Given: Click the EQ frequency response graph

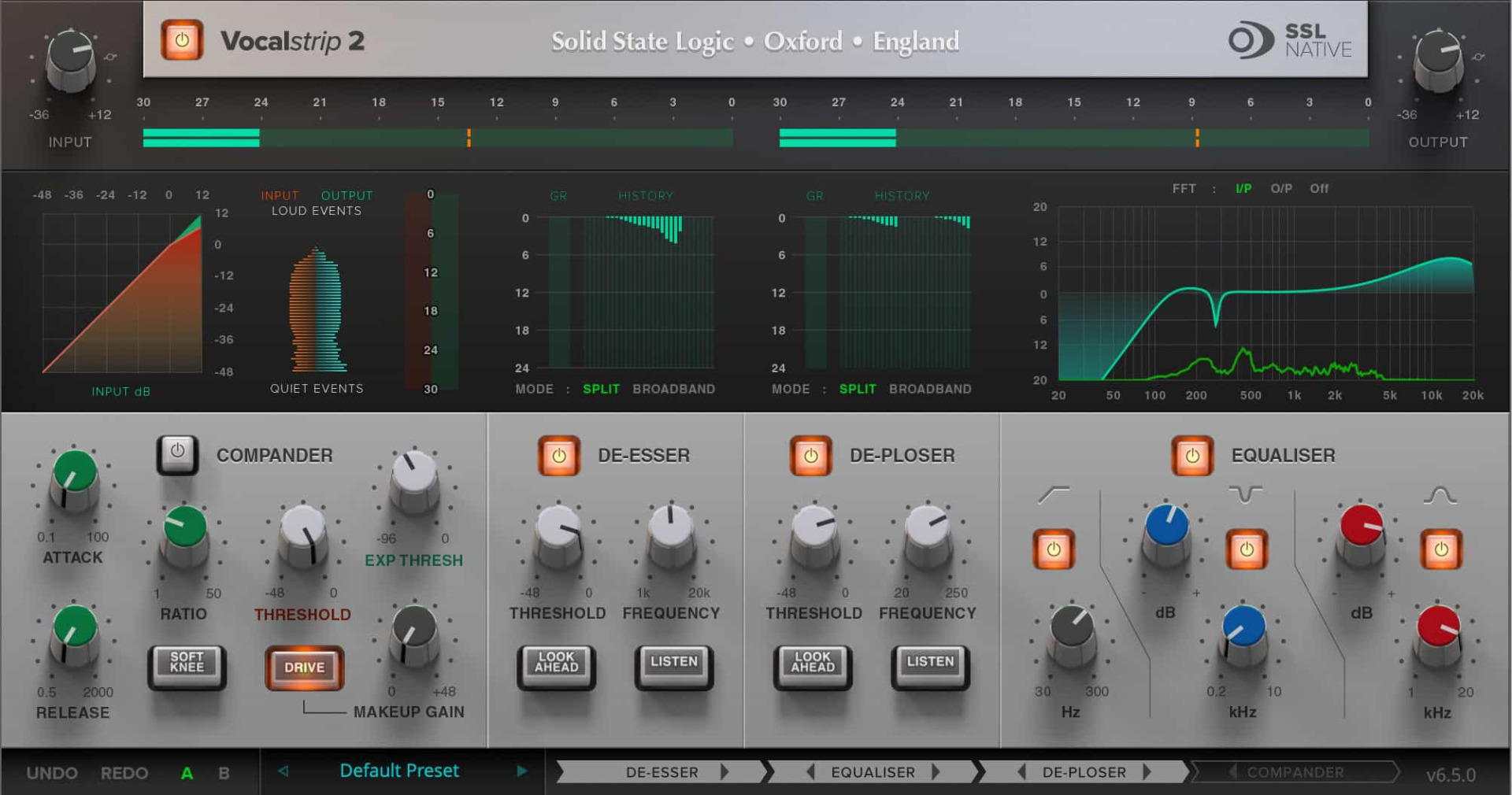Looking at the screenshot, I should [x=1266, y=294].
